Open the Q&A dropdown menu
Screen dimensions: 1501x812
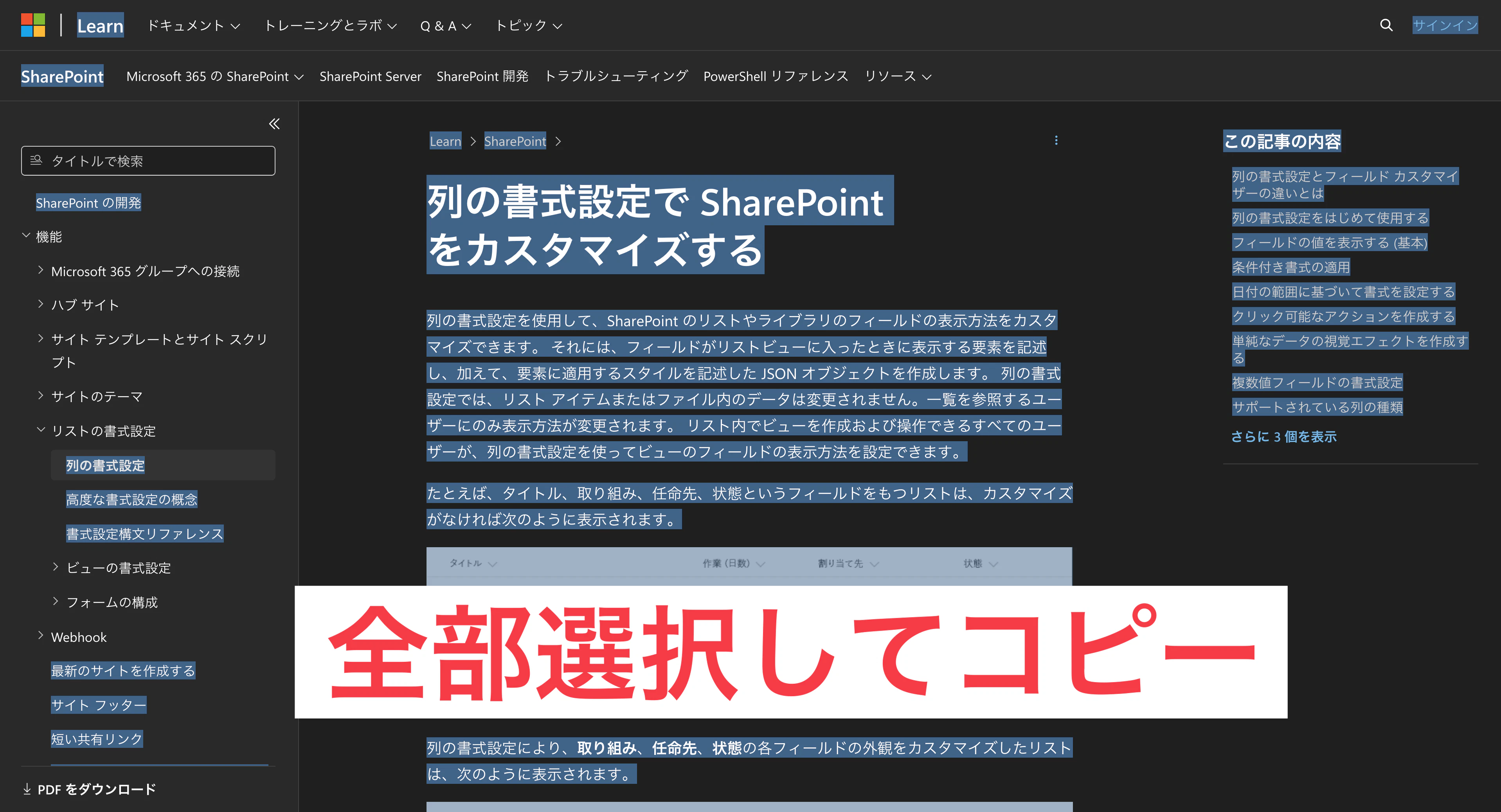[x=446, y=26]
